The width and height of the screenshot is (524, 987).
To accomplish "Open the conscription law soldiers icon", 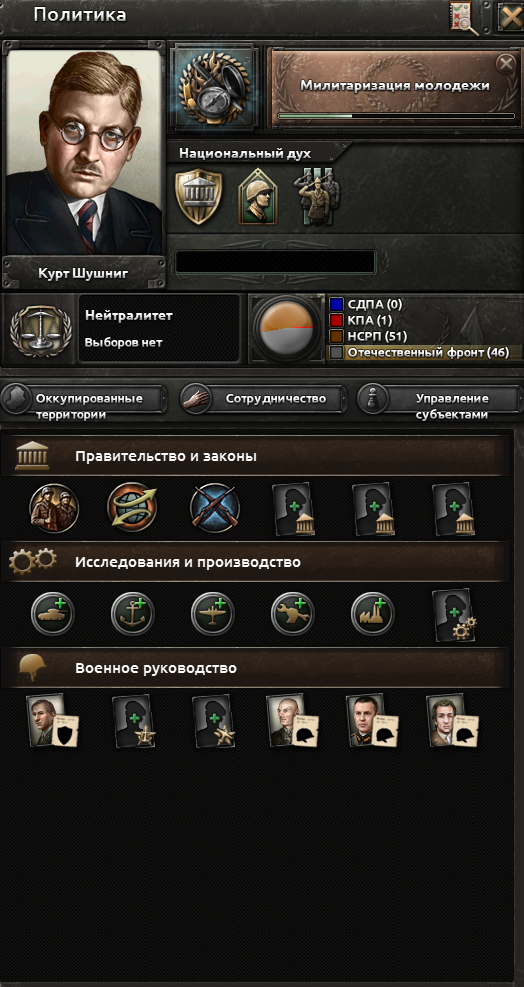I will [x=54, y=508].
